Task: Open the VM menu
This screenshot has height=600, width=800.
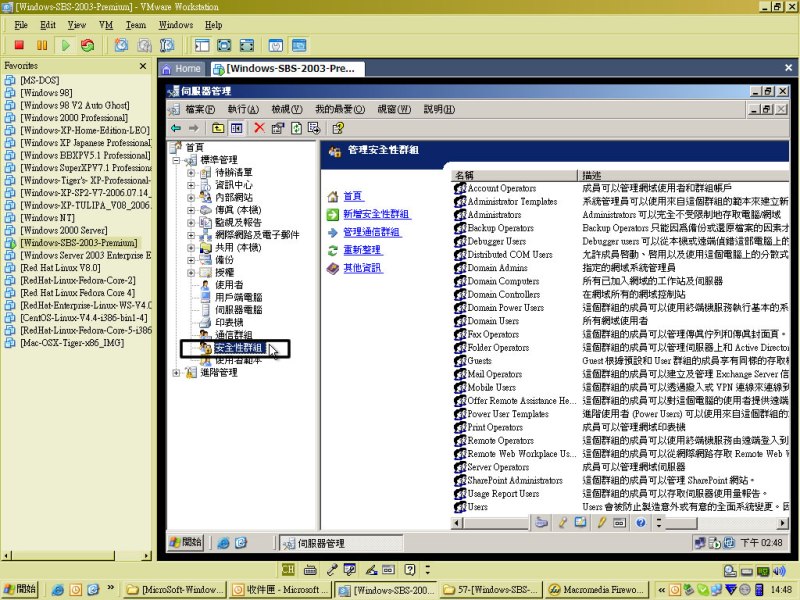Action: [x=106, y=25]
